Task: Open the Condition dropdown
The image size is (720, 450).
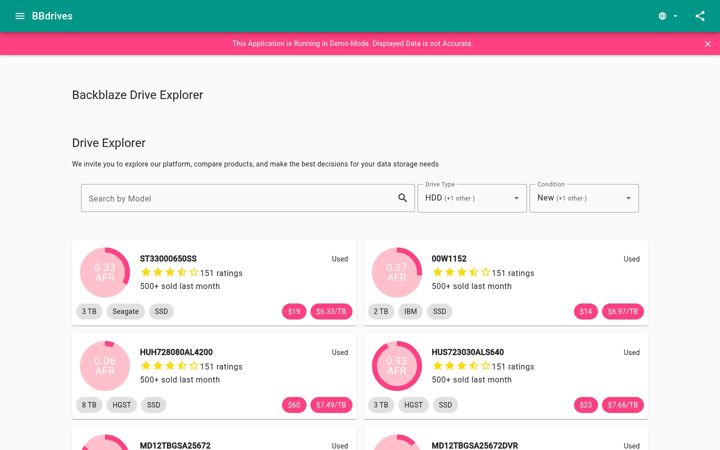Action: pyautogui.click(x=584, y=198)
